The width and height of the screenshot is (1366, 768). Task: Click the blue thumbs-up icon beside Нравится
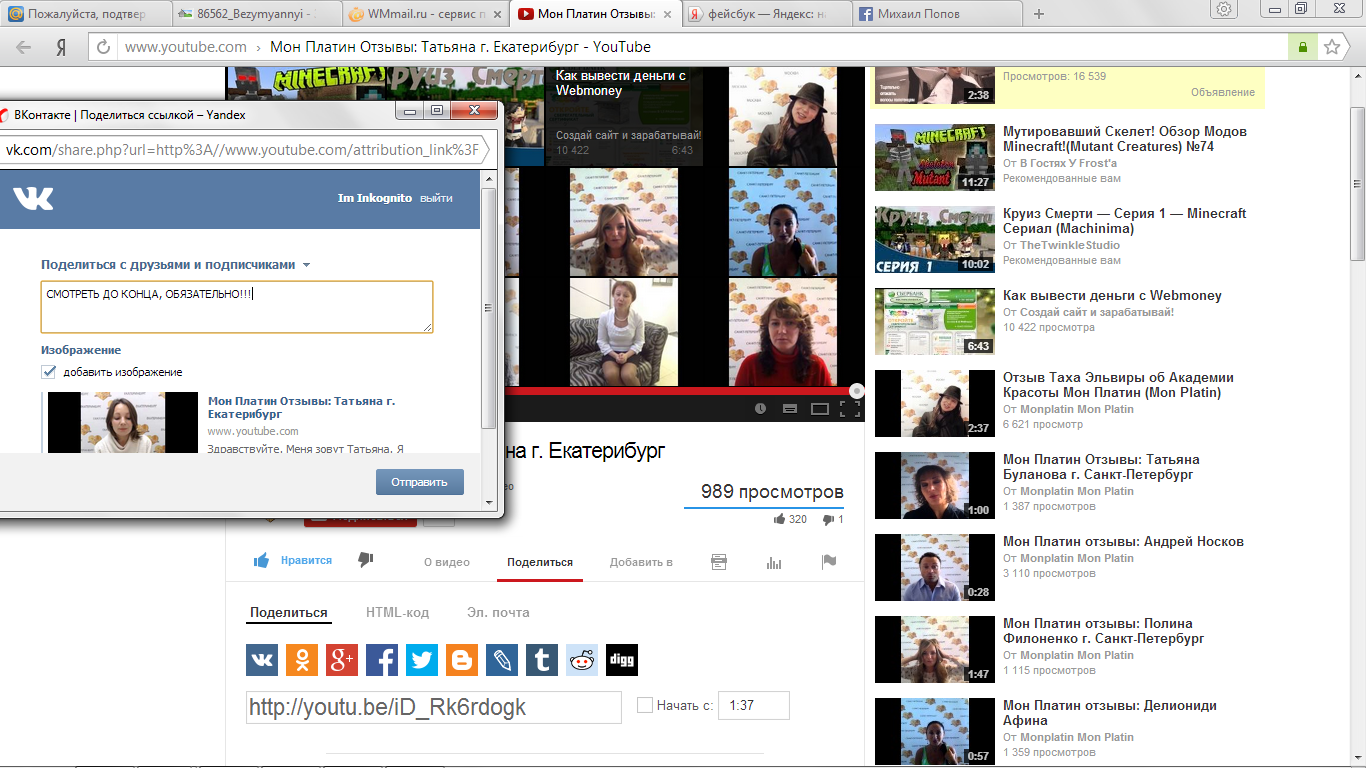point(261,561)
